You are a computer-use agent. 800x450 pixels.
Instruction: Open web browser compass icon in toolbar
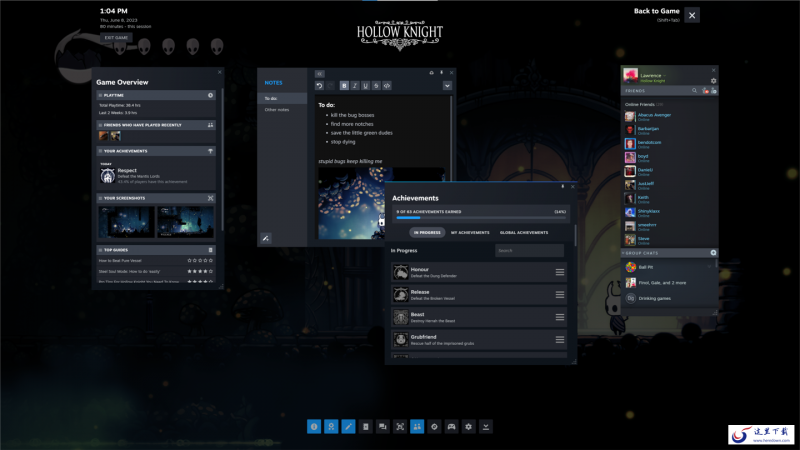[x=434, y=427]
